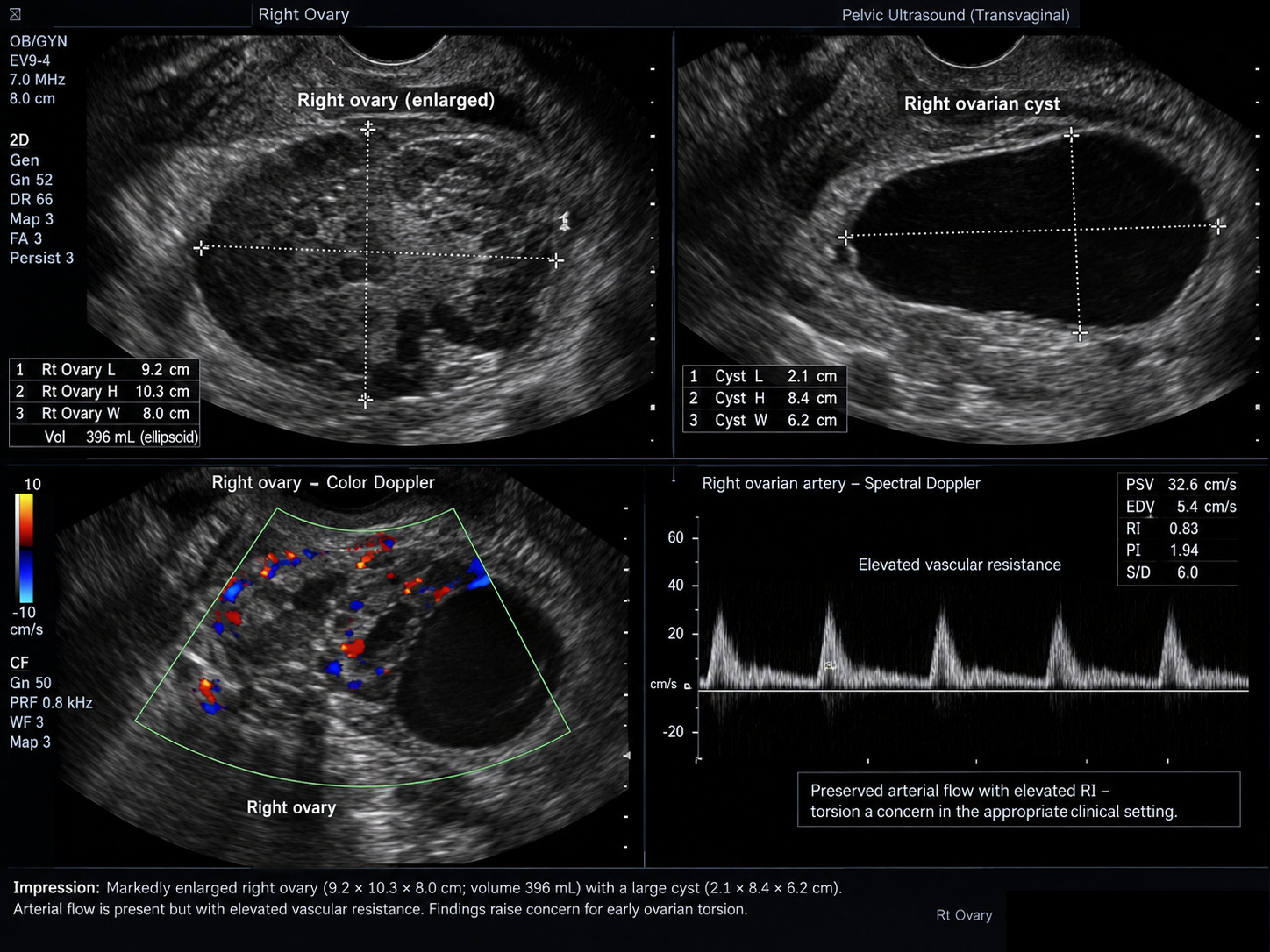Click 'Rt Ovary W 8.0 cm' measurement row

point(104,414)
